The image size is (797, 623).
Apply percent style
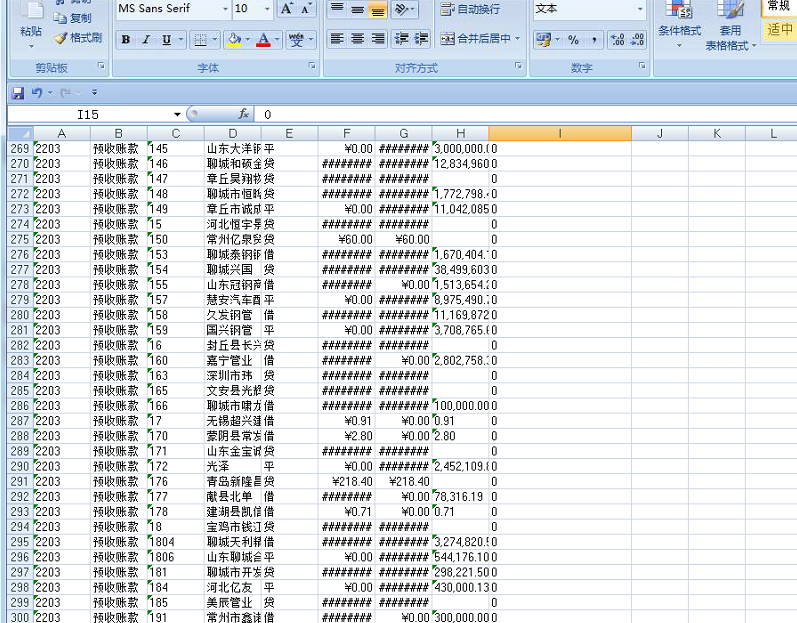pyautogui.click(x=573, y=40)
